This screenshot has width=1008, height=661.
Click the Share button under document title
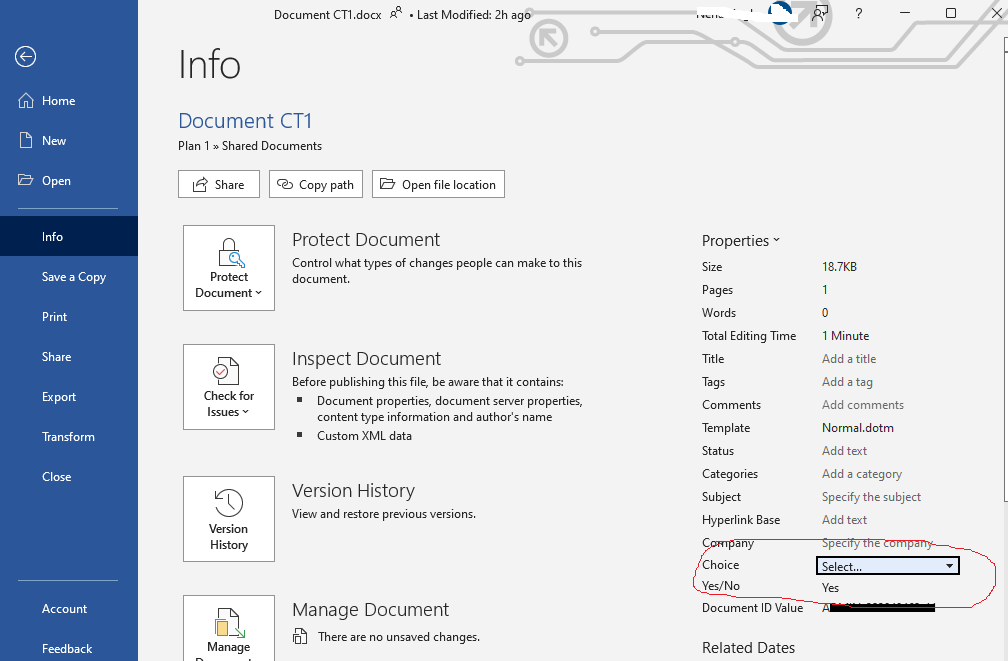coord(219,185)
